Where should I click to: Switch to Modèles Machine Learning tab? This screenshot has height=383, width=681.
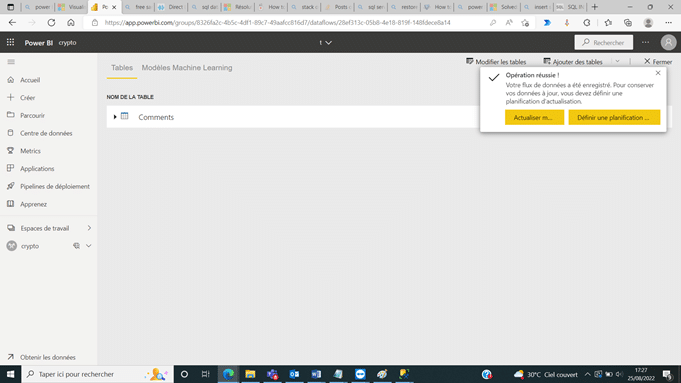click(x=187, y=68)
